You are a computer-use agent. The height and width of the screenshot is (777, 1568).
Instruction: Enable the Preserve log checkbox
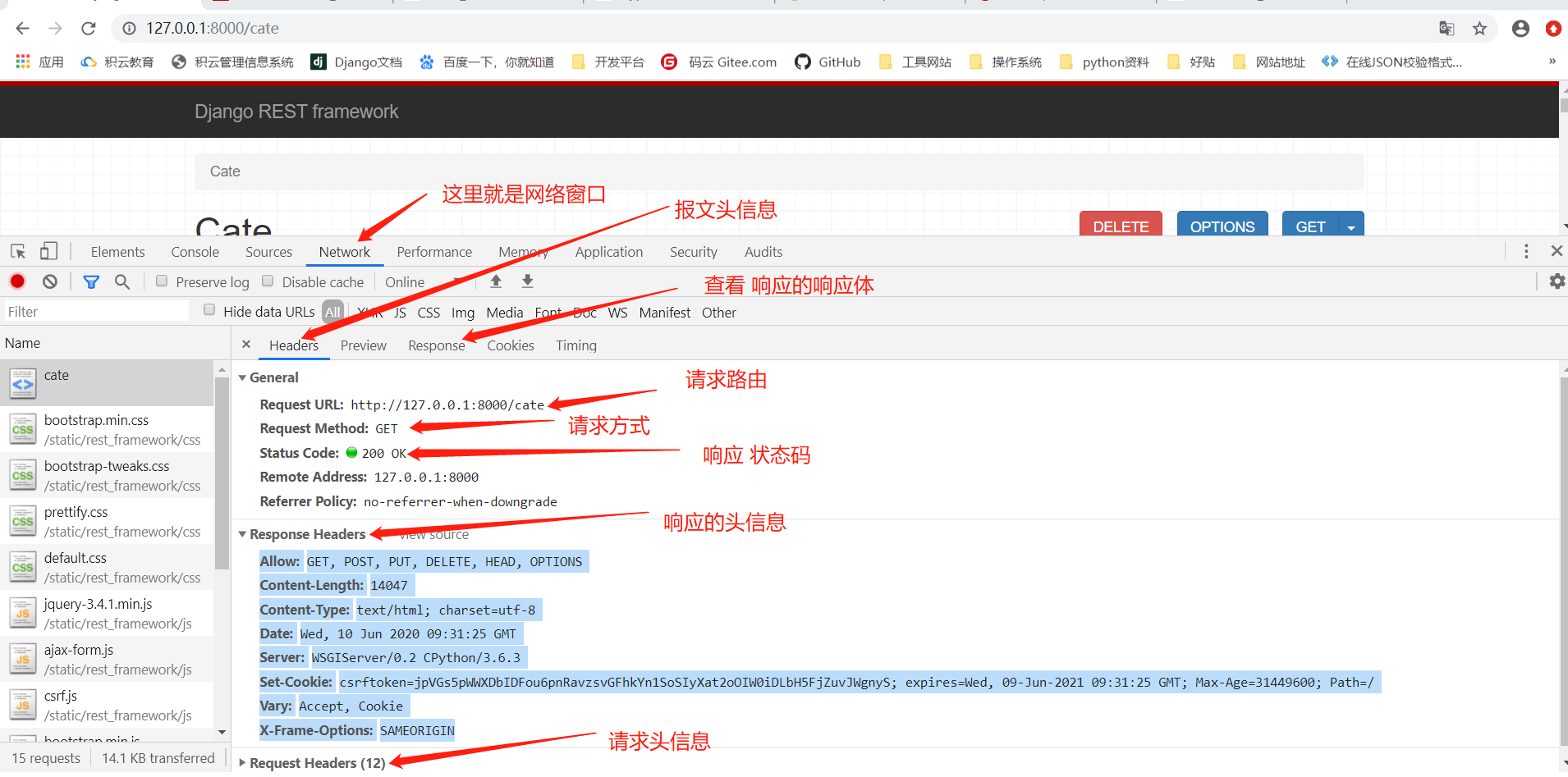point(162,281)
